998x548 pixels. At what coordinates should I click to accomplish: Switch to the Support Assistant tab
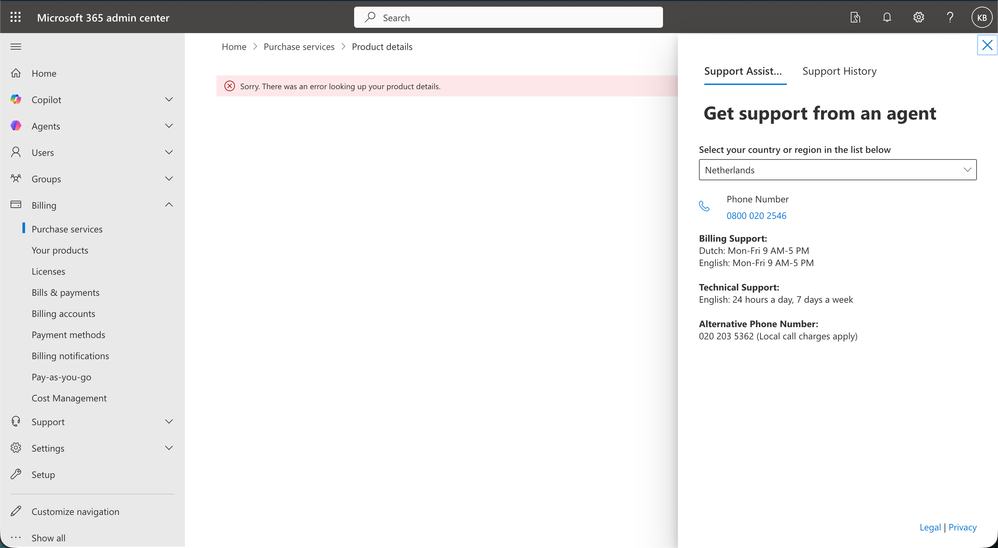click(743, 71)
